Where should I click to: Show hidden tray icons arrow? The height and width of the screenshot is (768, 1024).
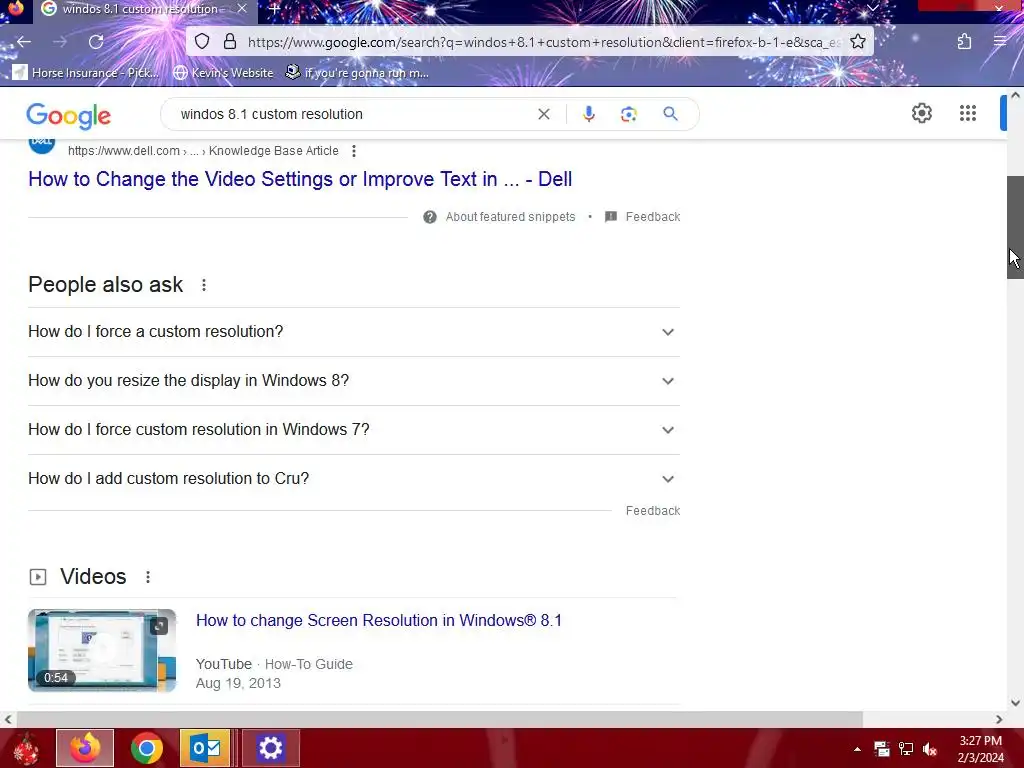point(857,749)
